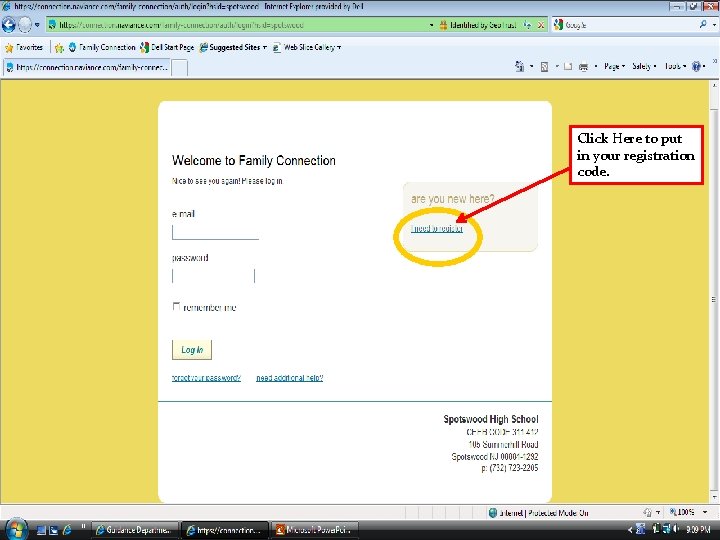Click the Help question mark icon
Viewport: 720px width, 540px height.
(x=697, y=67)
